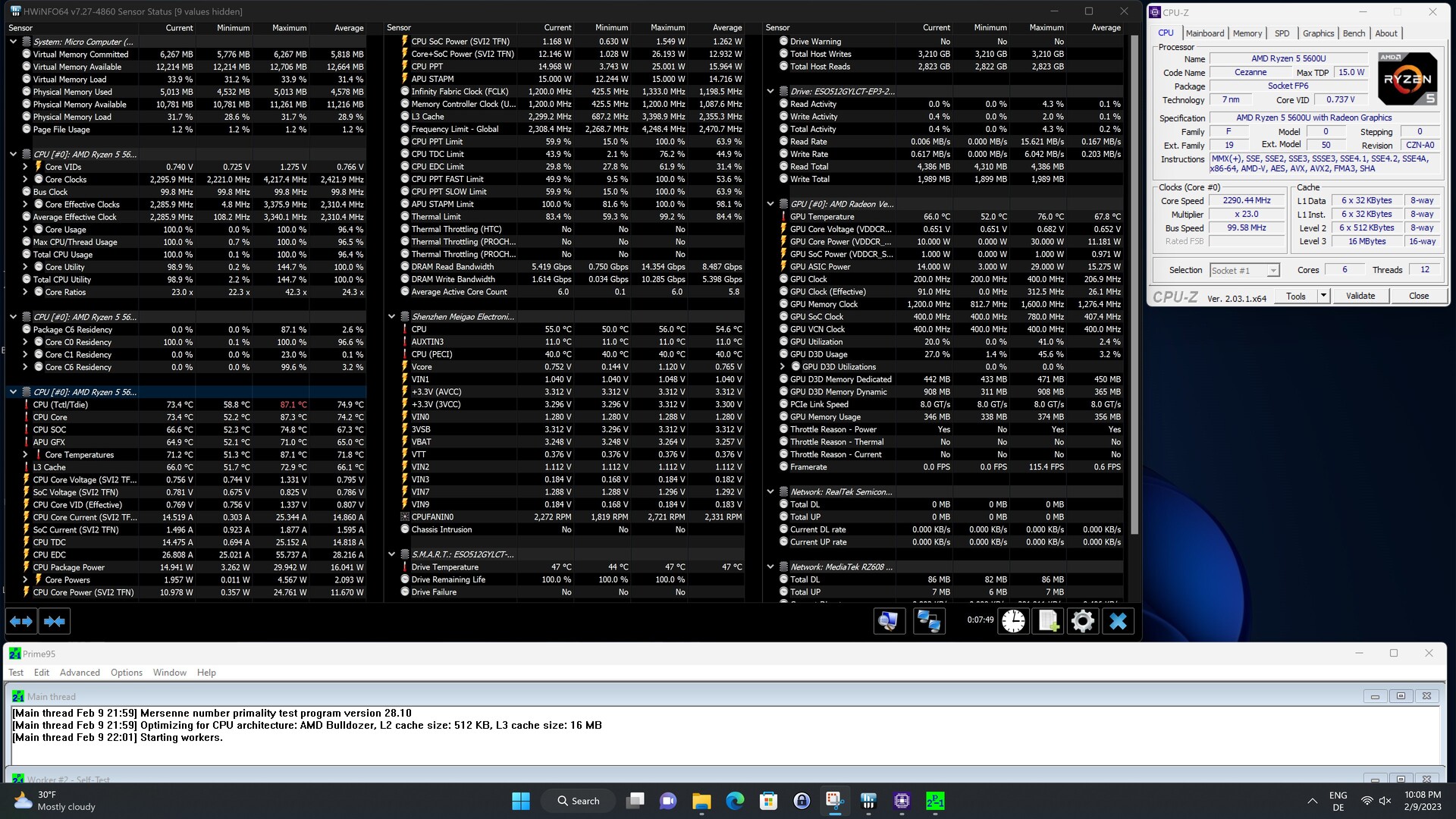Close sensors with the blue X icon
The image size is (1456, 819).
point(1118,621)
